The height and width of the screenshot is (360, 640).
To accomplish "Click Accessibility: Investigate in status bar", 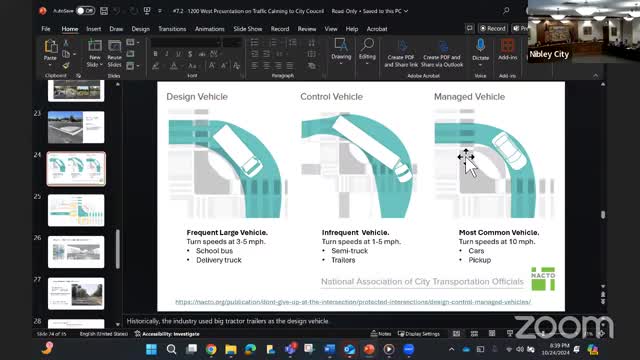I will (167, 334).
